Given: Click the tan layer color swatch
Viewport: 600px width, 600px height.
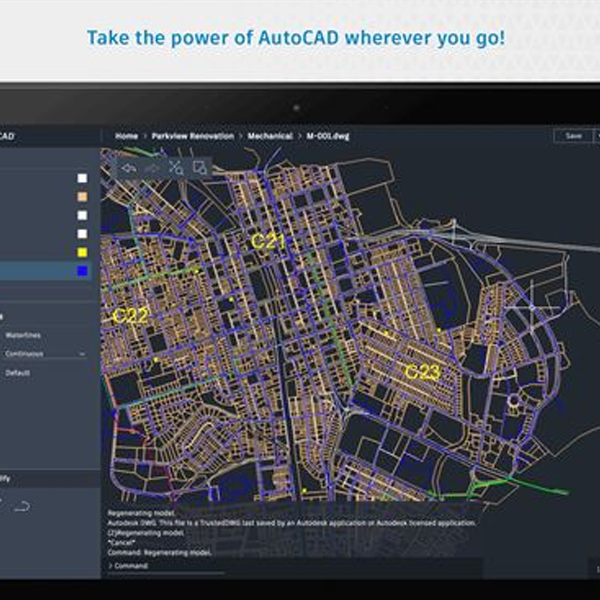Looking at the screenshot, I should tap(82, 196).
